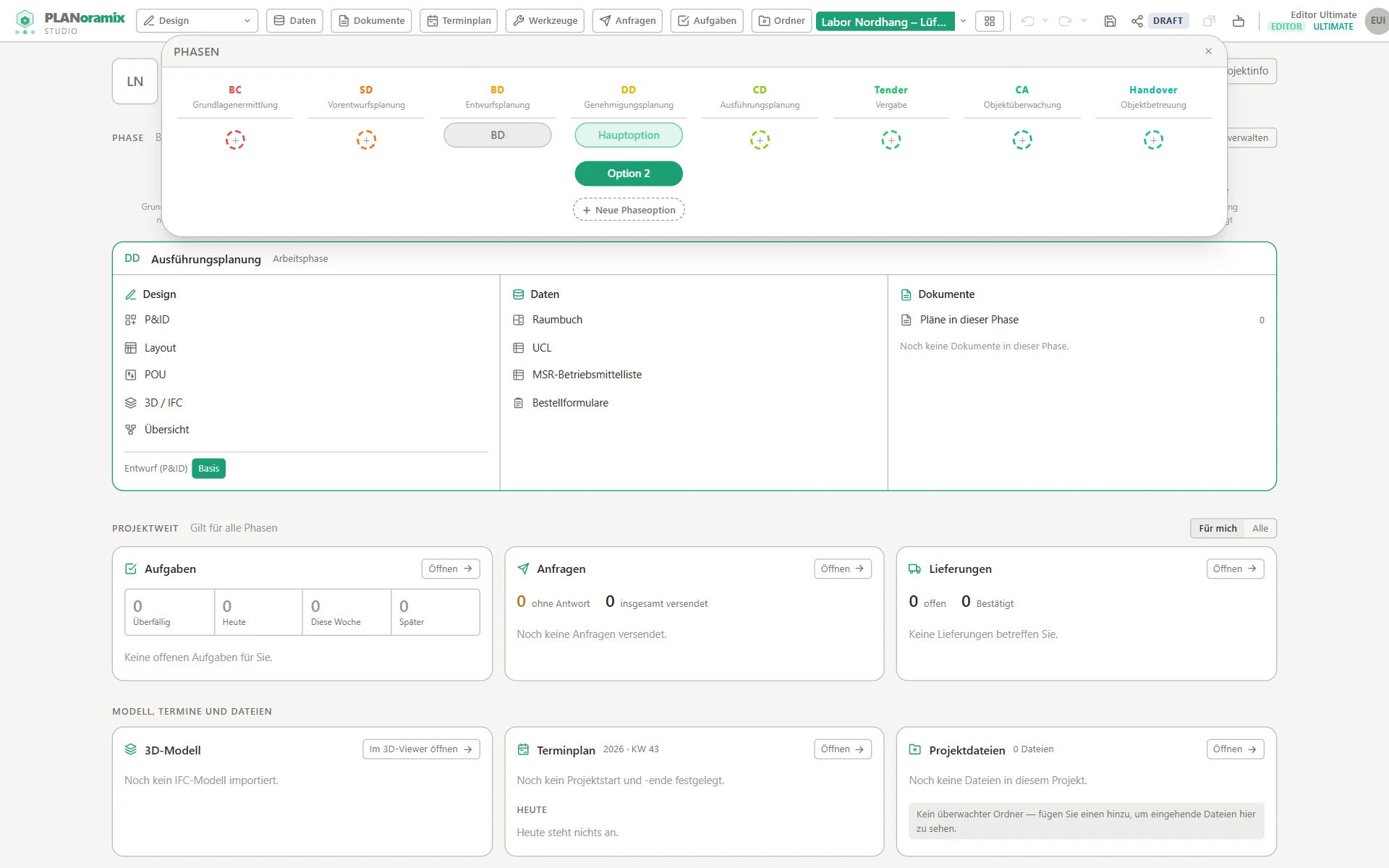
Task: Click the Basis tag next to Entwurf
Action: pyautogui.click(x=208, y=469)
